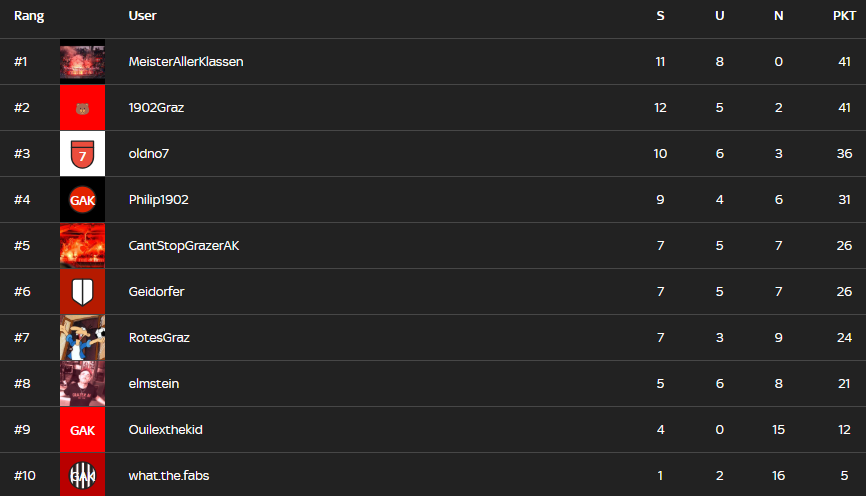Open the Geidorfer username link

click(156, 292)
